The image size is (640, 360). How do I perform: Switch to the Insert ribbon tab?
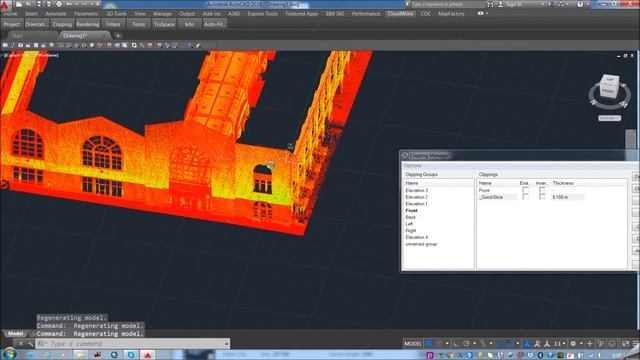tap(31, 13)
